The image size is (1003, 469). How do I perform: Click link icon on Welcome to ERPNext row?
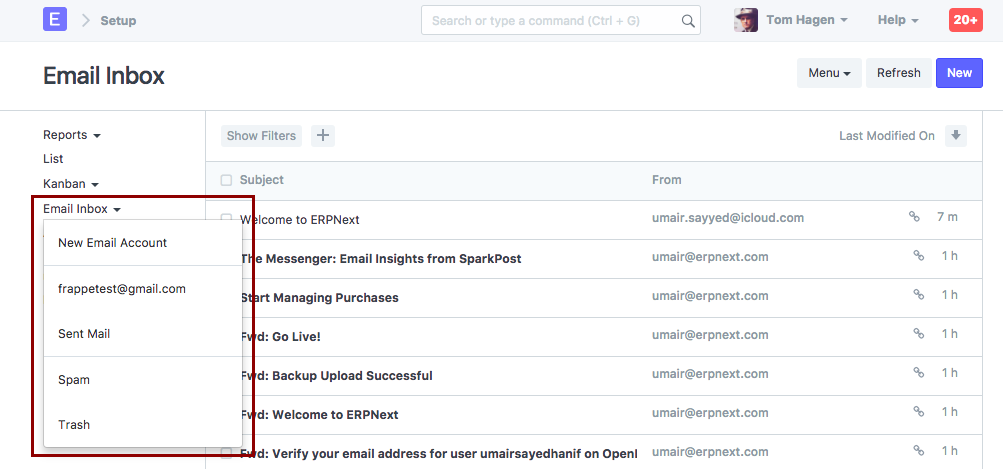[x=913, y=217]
